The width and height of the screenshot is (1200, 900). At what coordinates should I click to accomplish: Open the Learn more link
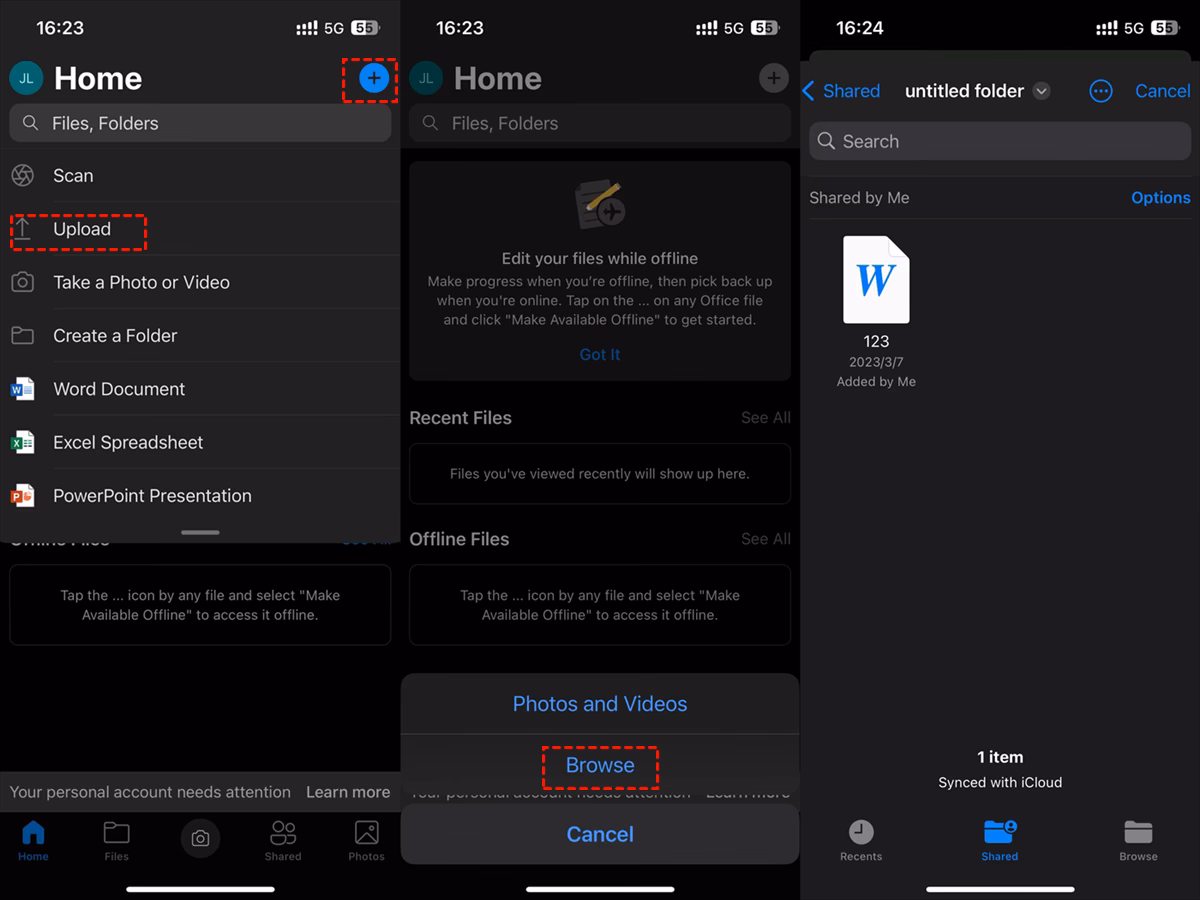click(x=348, y=791)
